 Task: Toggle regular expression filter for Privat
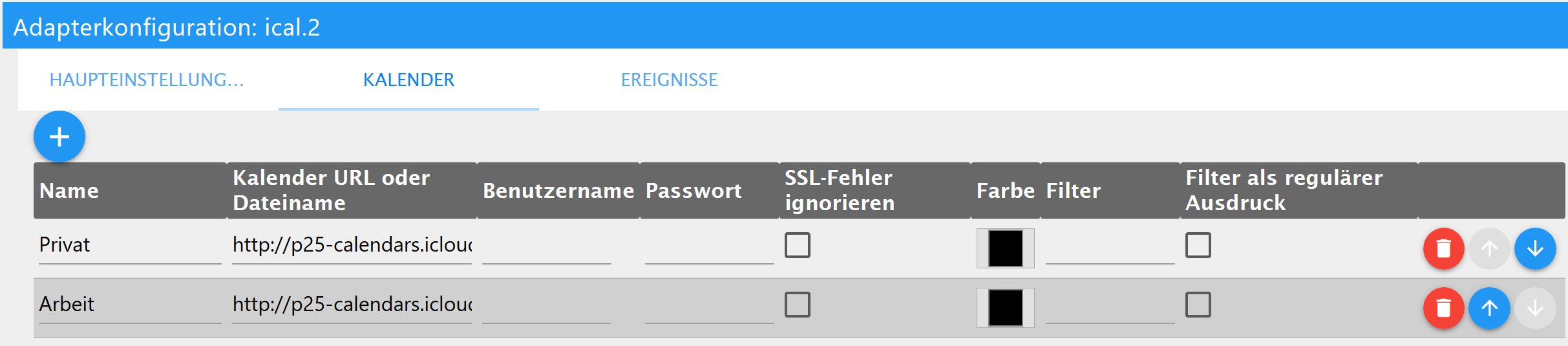pos(1198,246)
